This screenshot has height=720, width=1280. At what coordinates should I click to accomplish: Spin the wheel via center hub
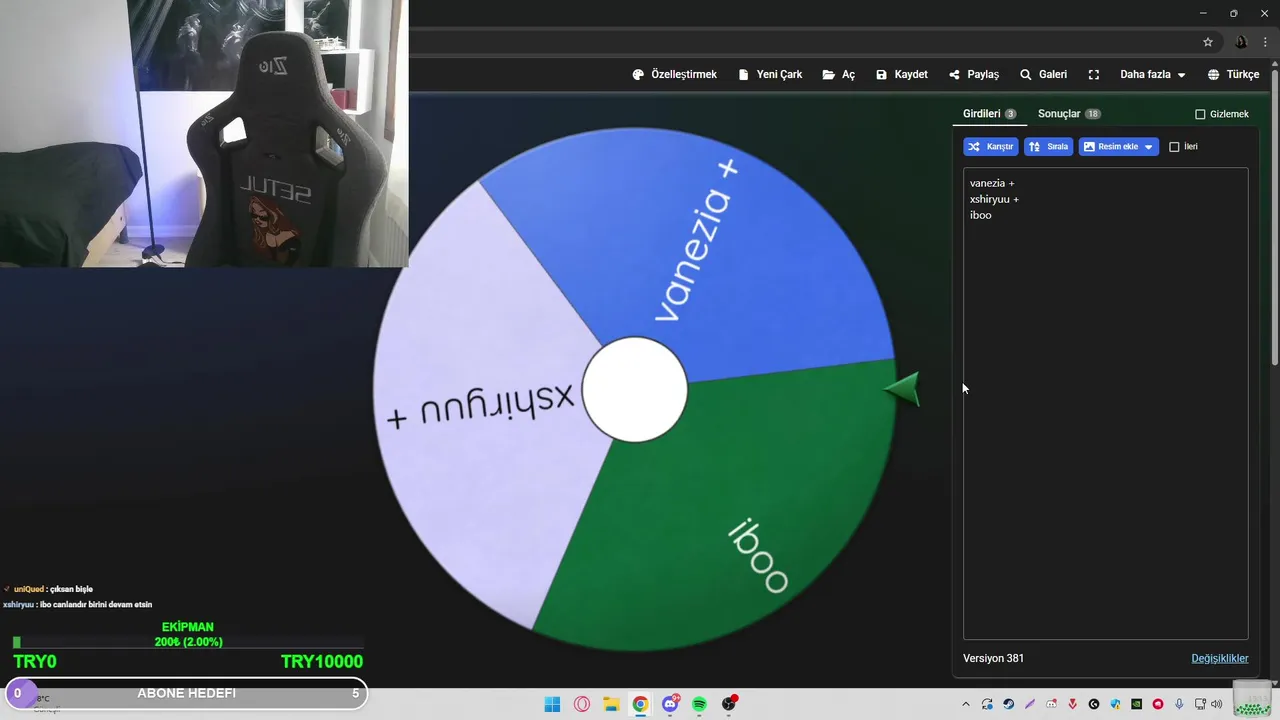[x=634, y=390]
